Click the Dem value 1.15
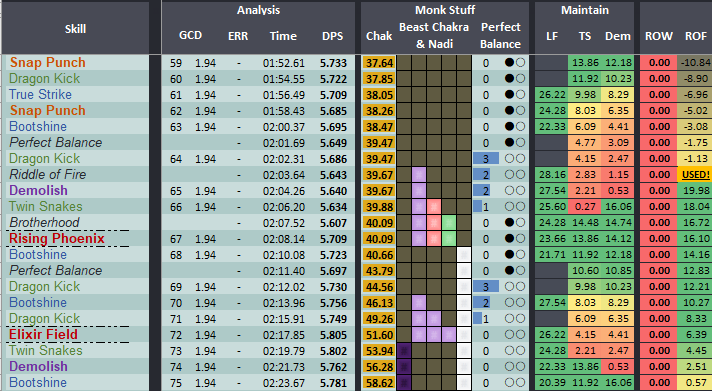Screen dimensions: 712x391 pyautogui.click(x=618, y=175)
